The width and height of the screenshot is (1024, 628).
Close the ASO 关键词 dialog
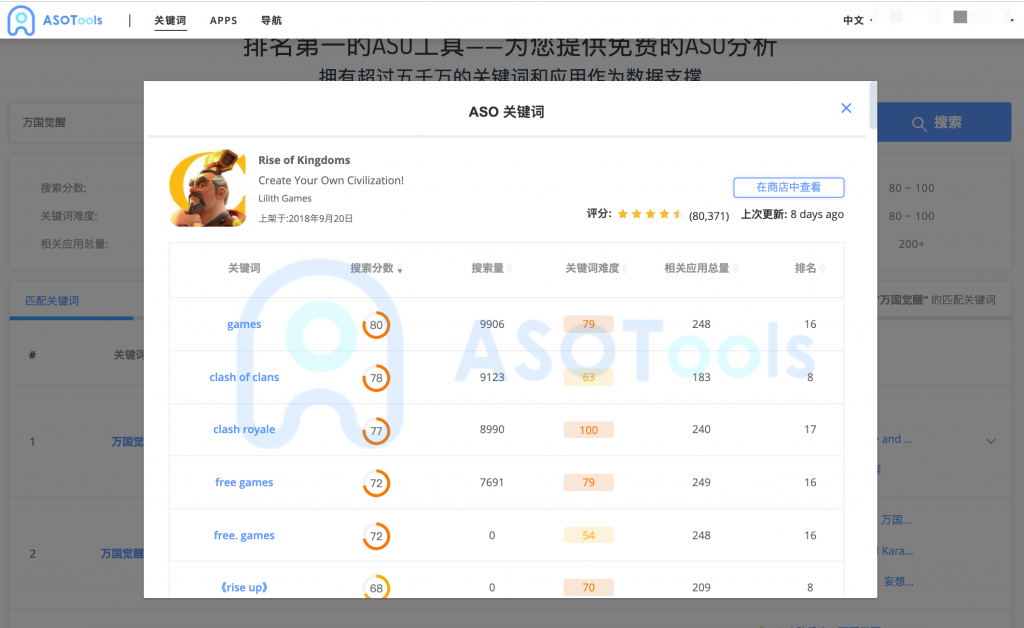[846, 108]
